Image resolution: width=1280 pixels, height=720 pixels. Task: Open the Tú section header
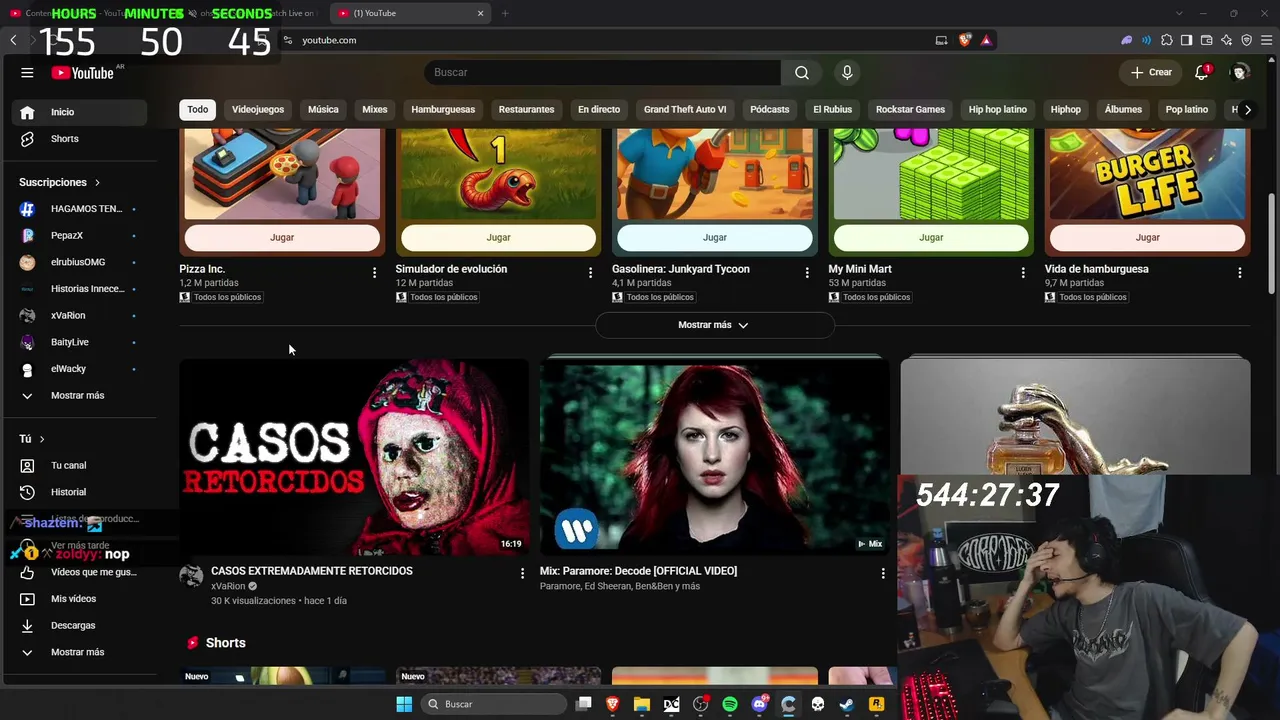pyautogui.click(x=32, y=439)
